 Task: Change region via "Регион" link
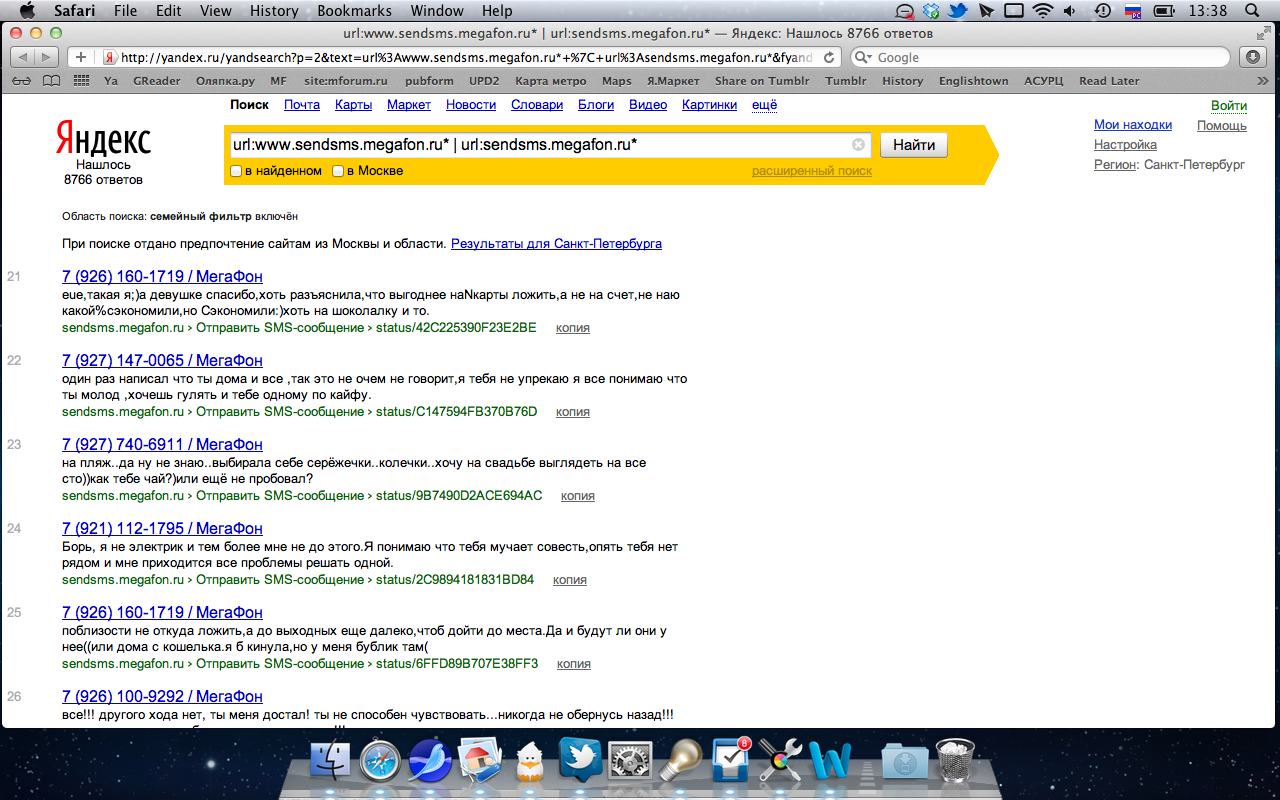[1115, 165]
